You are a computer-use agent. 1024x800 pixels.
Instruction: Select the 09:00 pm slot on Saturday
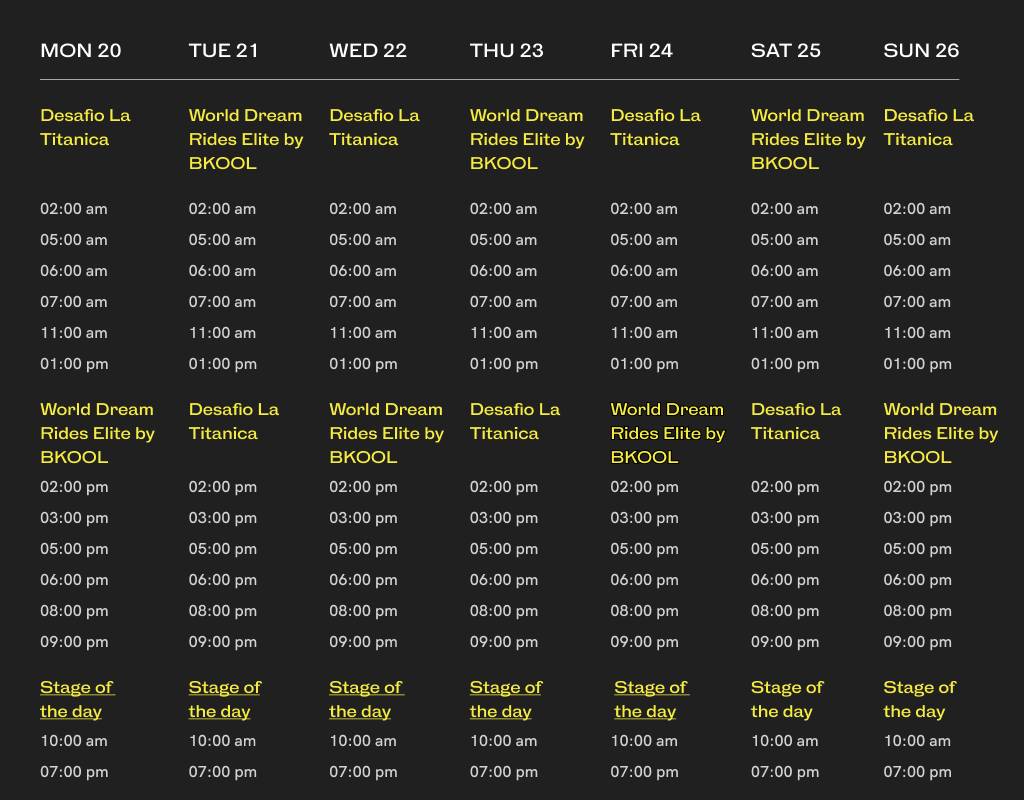785,642
